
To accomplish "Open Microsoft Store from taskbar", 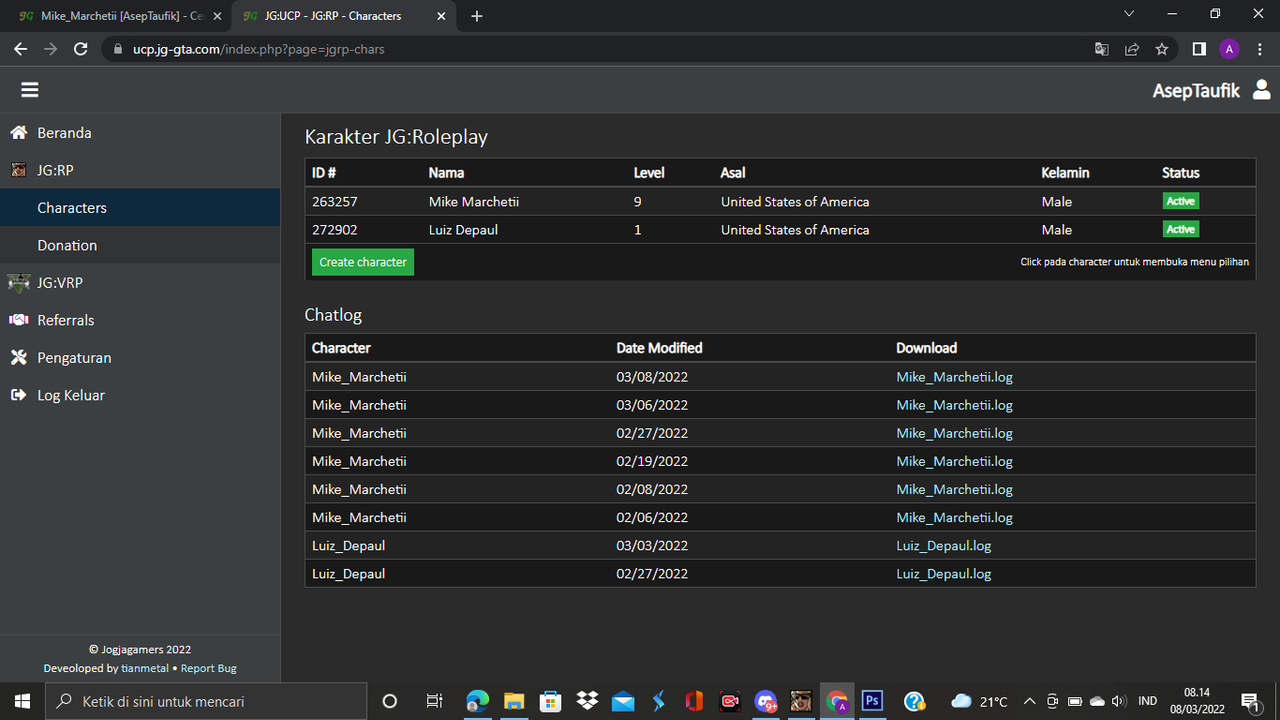I will click(550, 701).
